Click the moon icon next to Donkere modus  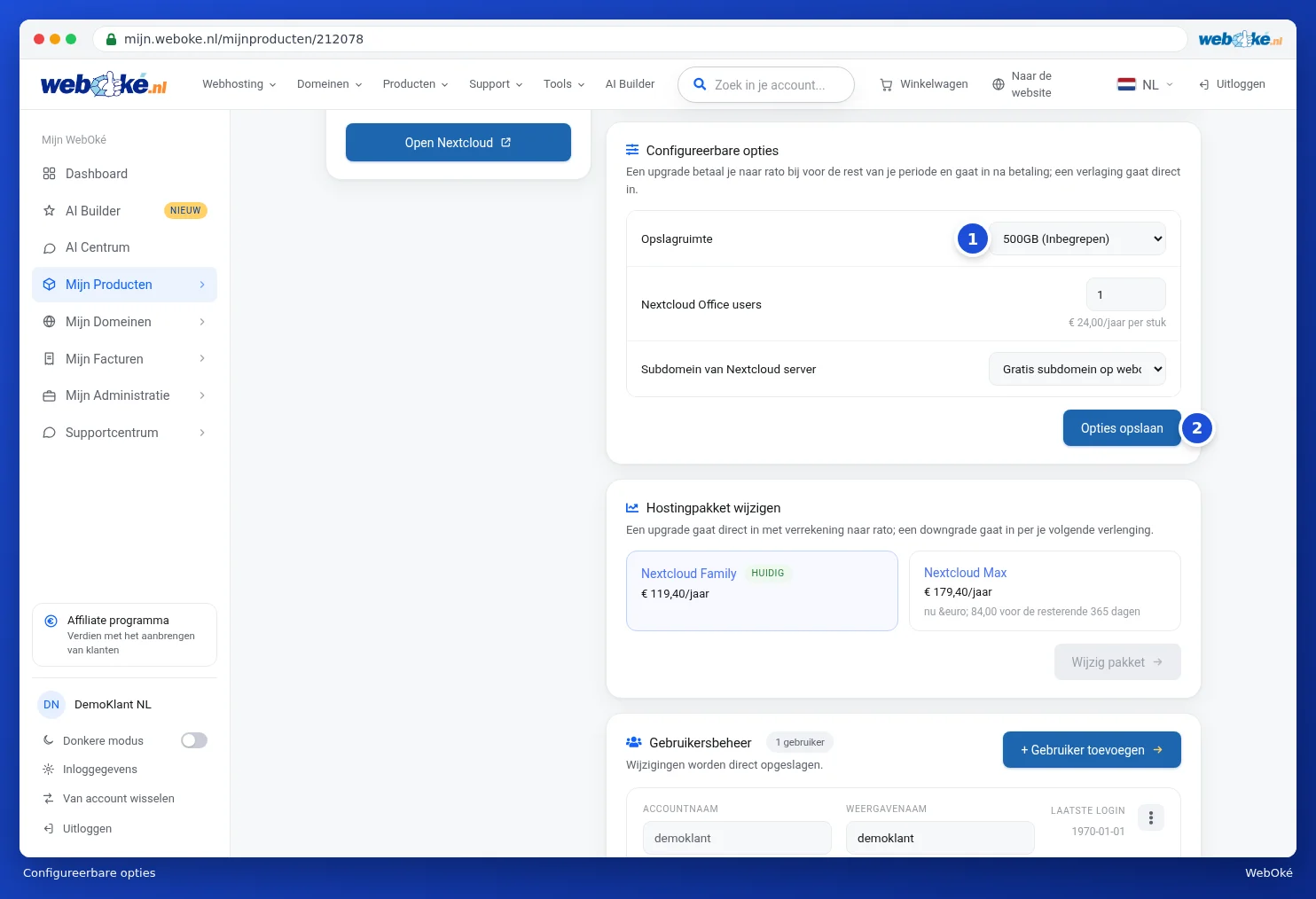[x=49, y=740]
